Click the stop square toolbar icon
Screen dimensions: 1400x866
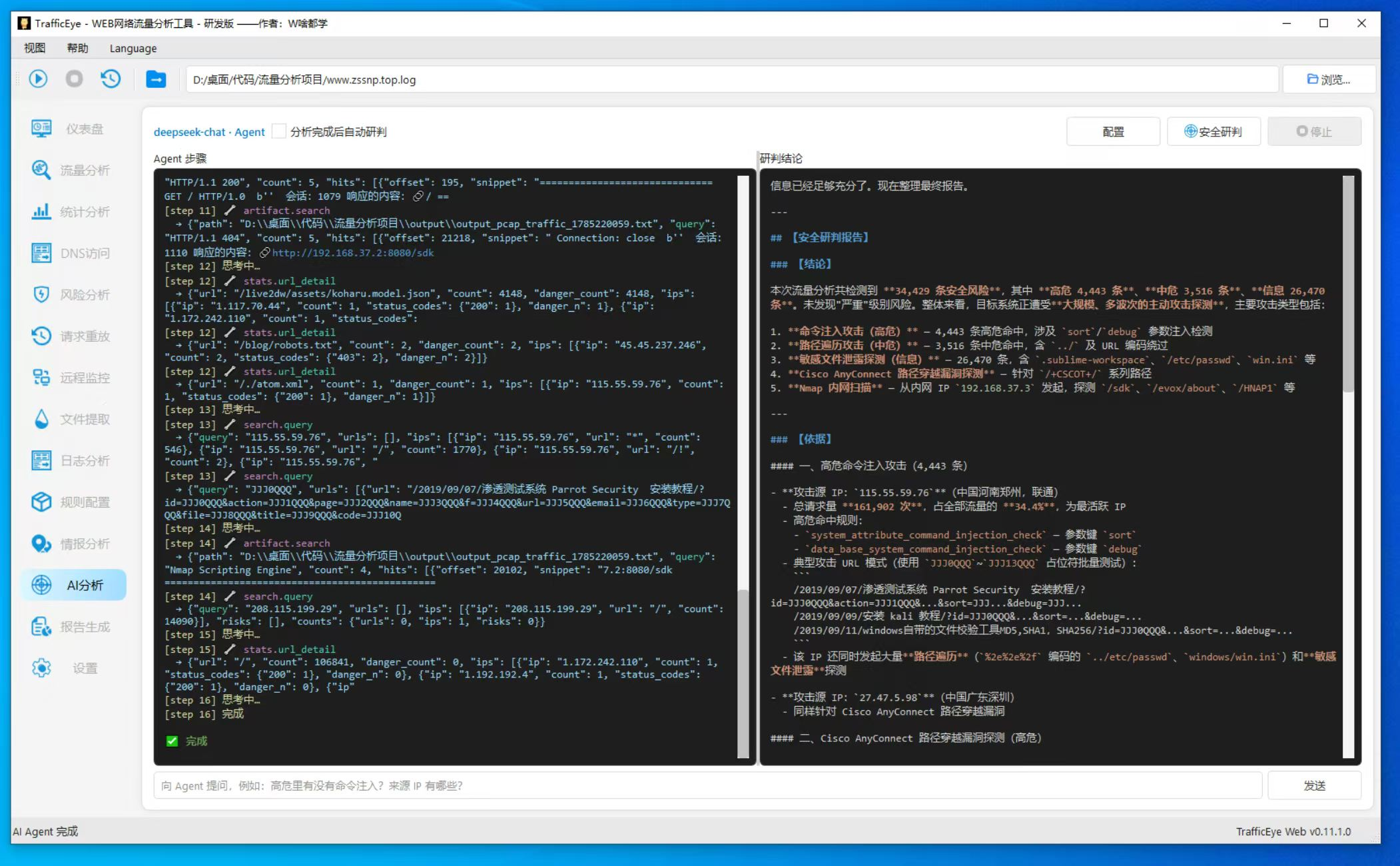pos(74,79)
